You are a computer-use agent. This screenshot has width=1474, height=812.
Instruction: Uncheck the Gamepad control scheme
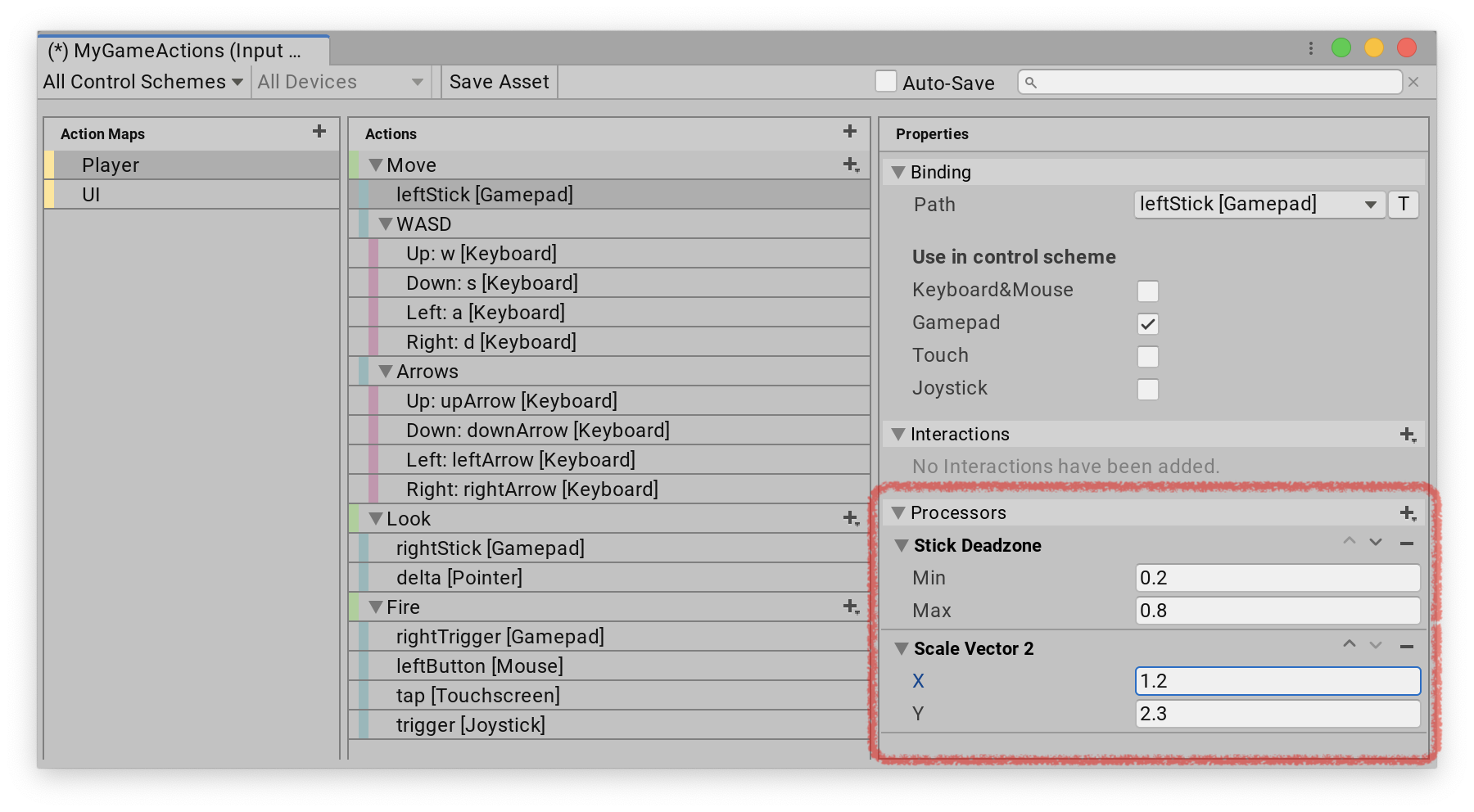pos(1148,323)
